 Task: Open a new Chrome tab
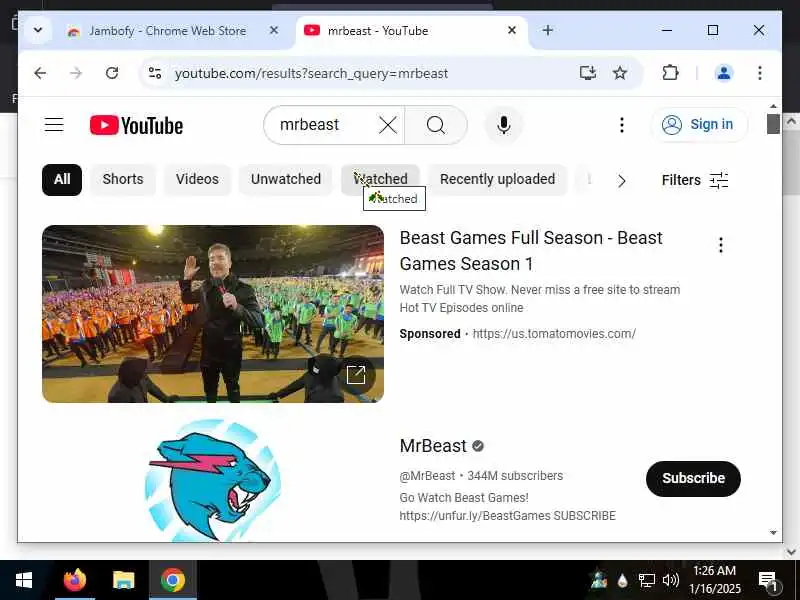pos(547,31)
